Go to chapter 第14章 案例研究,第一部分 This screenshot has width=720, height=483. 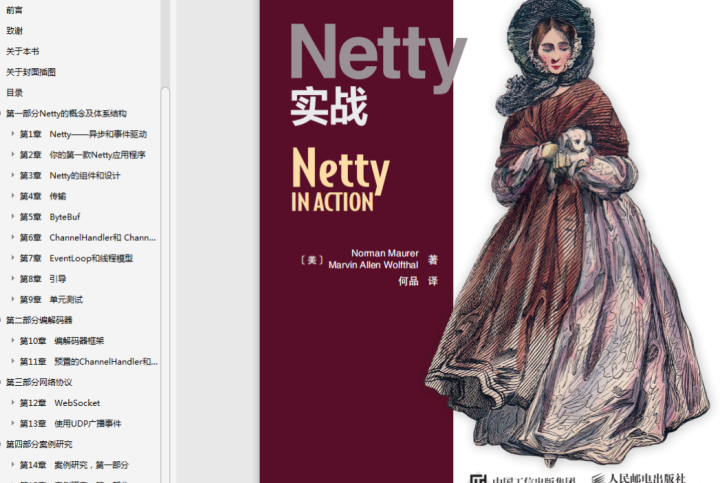[x=74, y=465]
